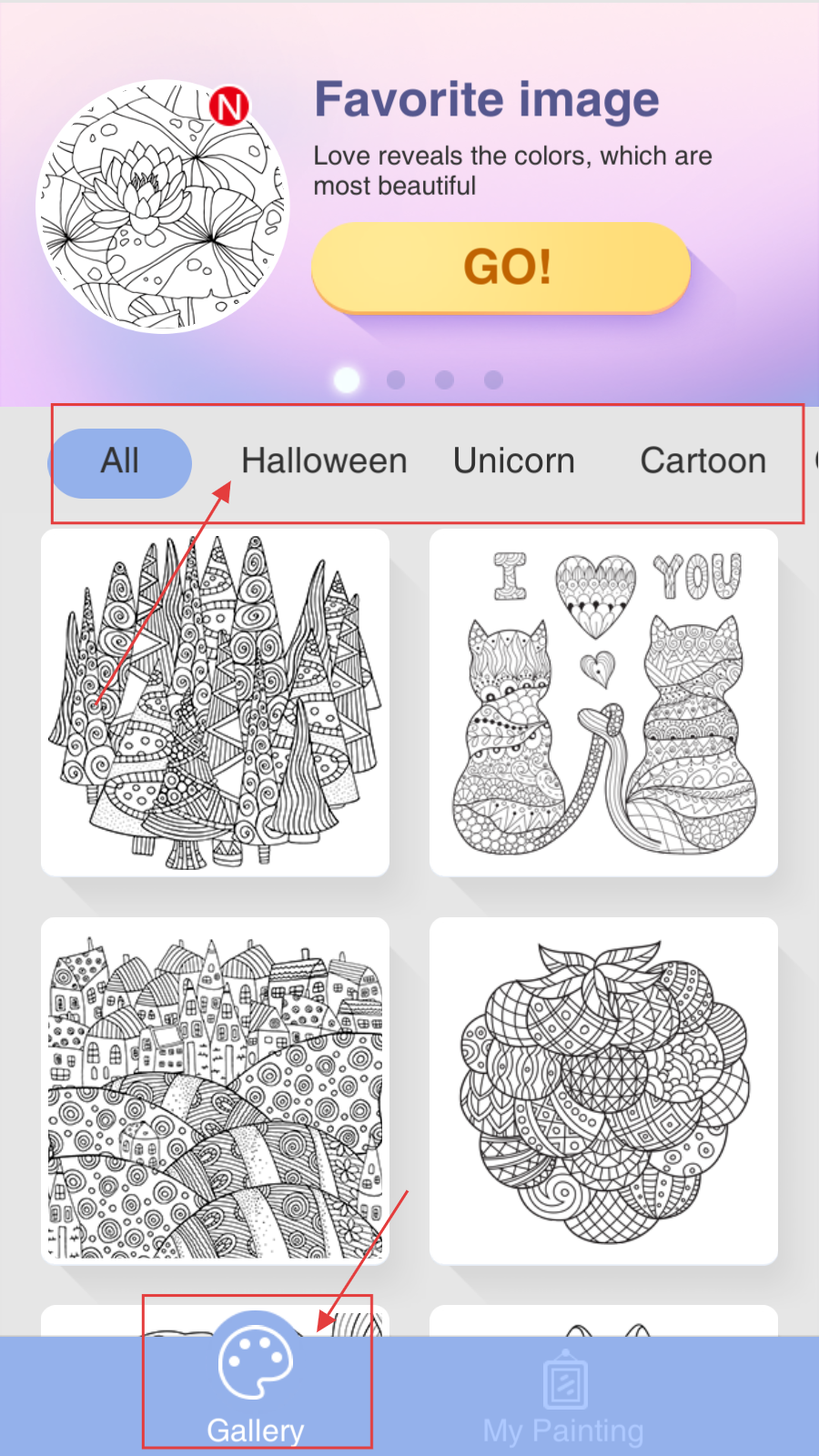Switch to the Halloween category

(324, 461)
